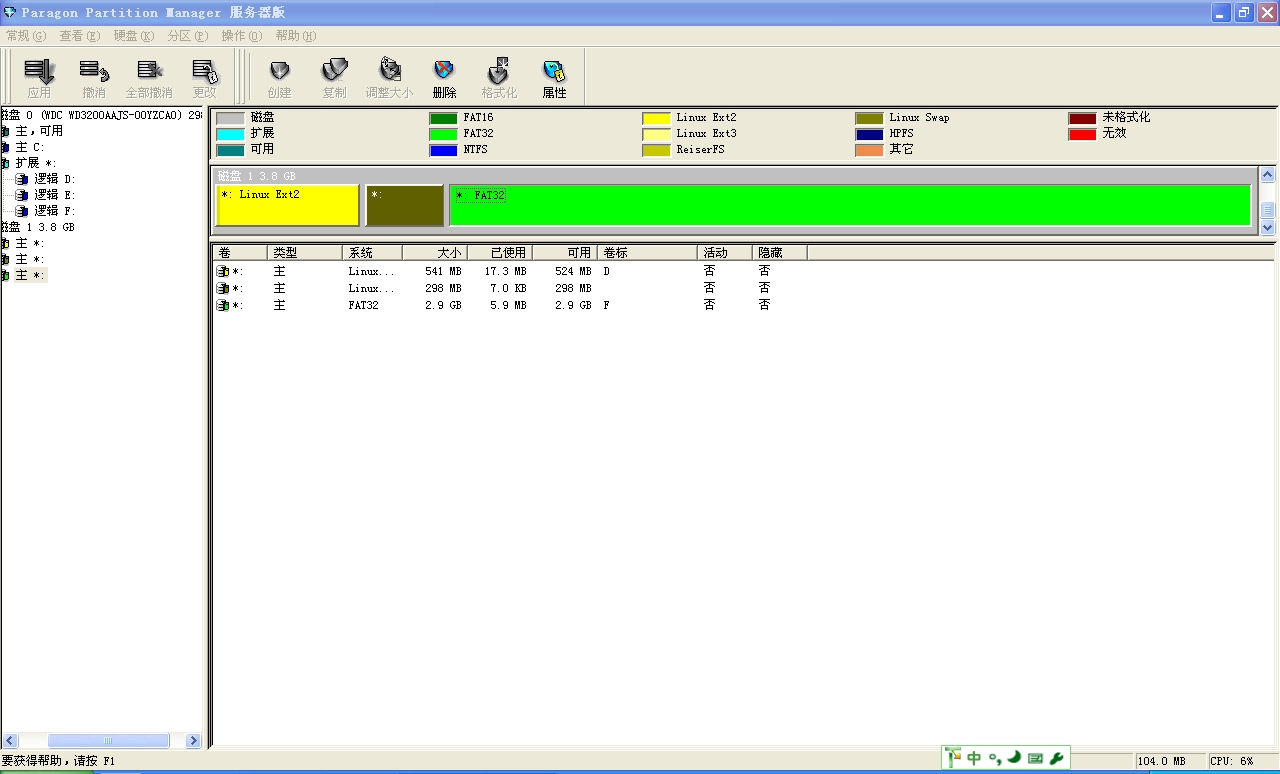This screenshot has width=1280, height=774.
Task: Select the 逻辑 E: partition in tree
Action: (x=55, y=195)
